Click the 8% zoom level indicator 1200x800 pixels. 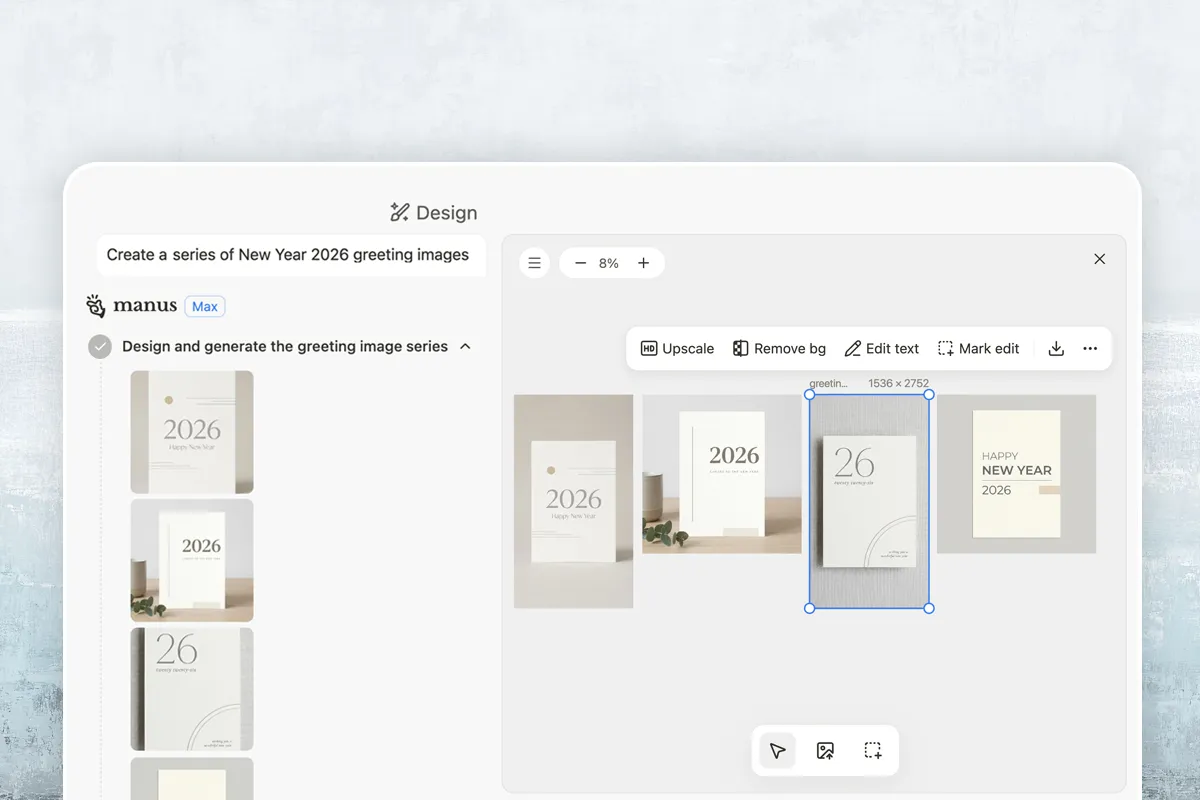click(x=609, y=263)
